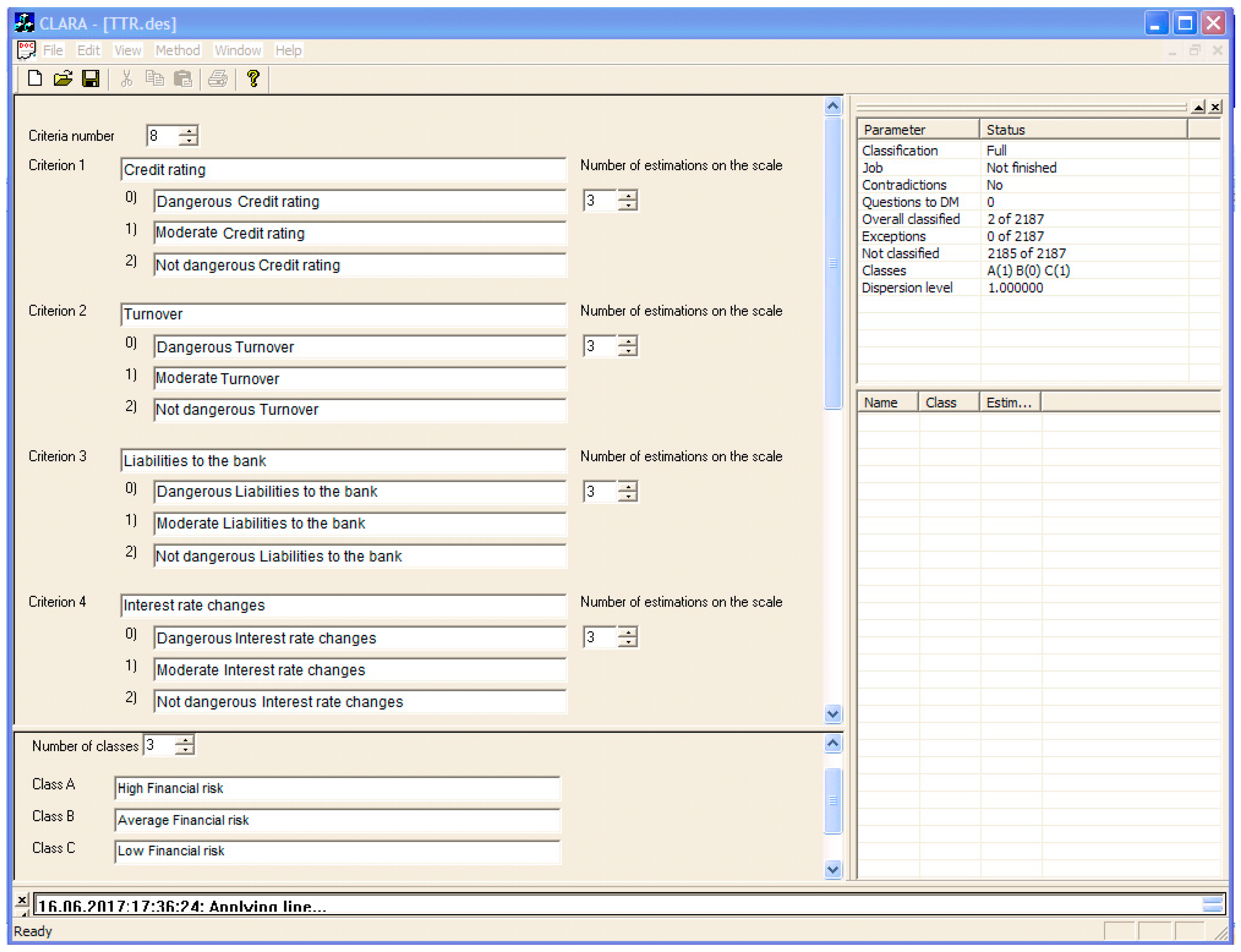Viewport: 1241px width, 952px height.
Task: Click the Copy icon on the toolbar
Action: pyautogui.click(x=155, y=79)
